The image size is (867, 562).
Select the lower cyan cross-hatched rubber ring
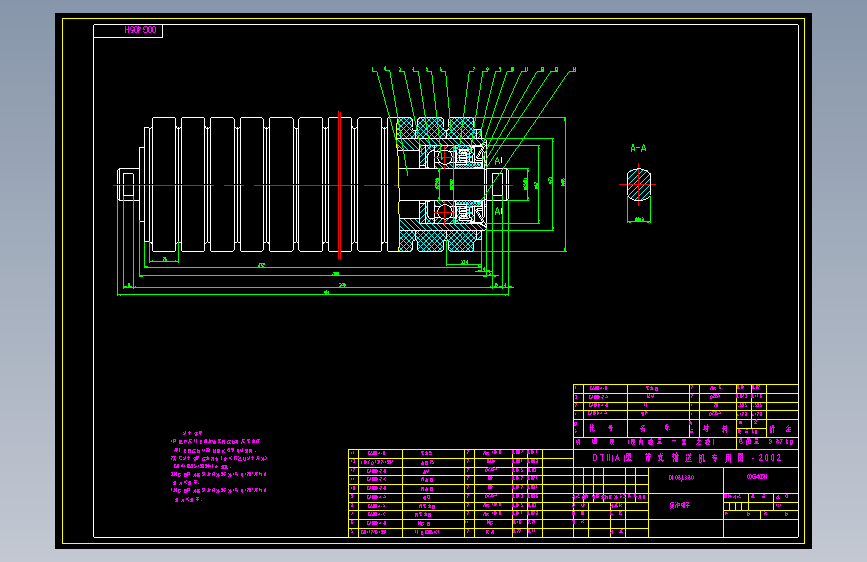click(437, 241)
